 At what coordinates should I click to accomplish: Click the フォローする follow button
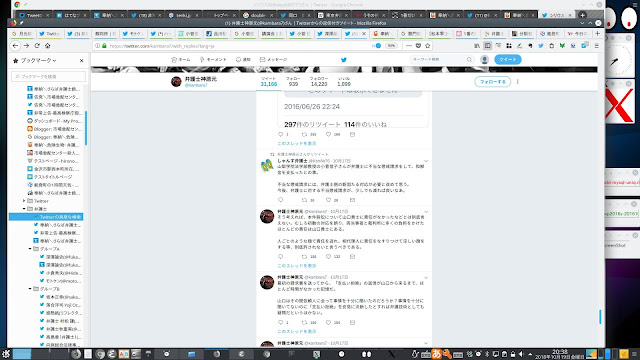pyautogui.click(x=493, y=82)
